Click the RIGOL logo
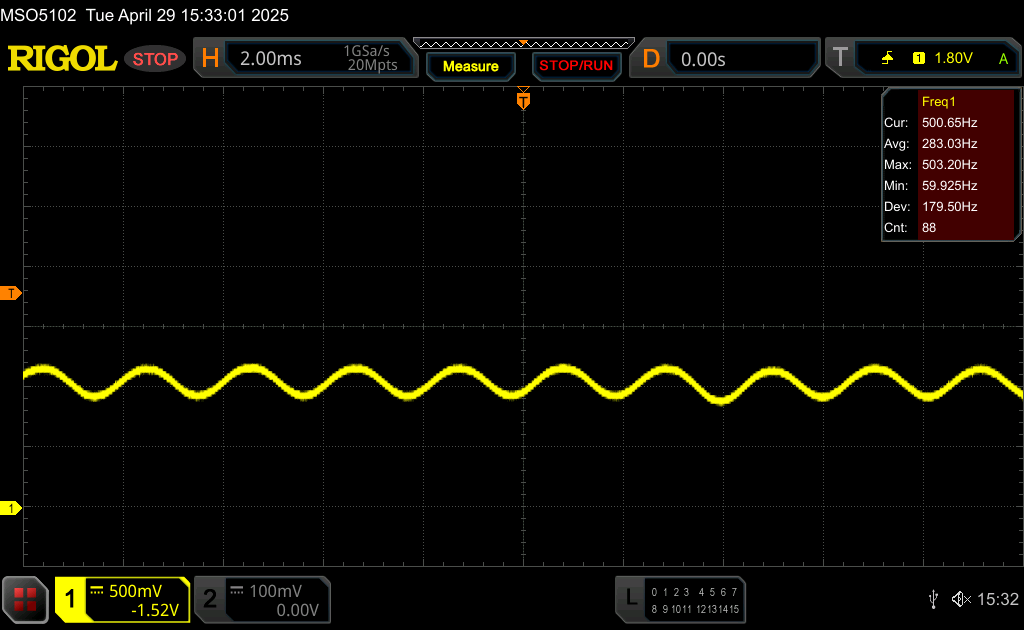 (62, 59)
